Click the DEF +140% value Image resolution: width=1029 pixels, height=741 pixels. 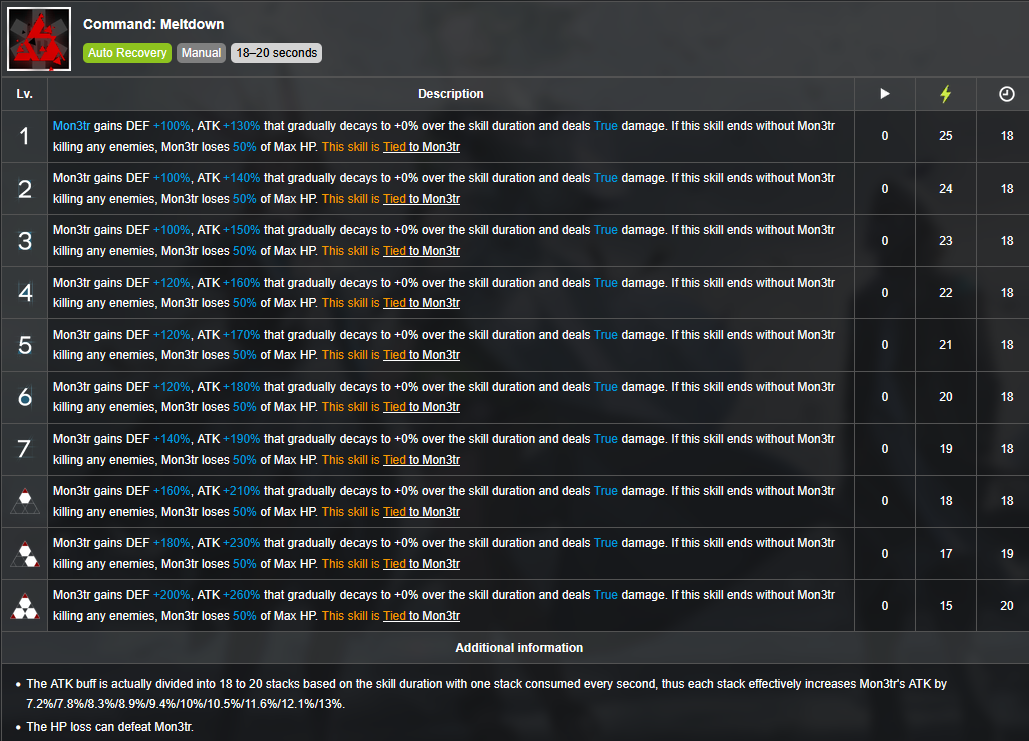171,438
